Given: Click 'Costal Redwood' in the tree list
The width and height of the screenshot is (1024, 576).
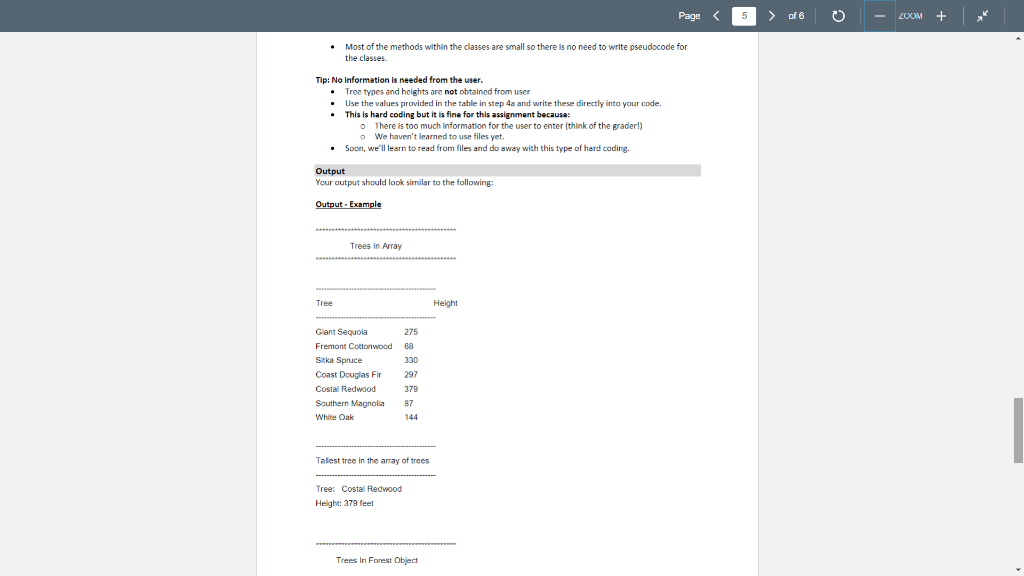Looking at the screenshot, I should click(x=345, y=389).
